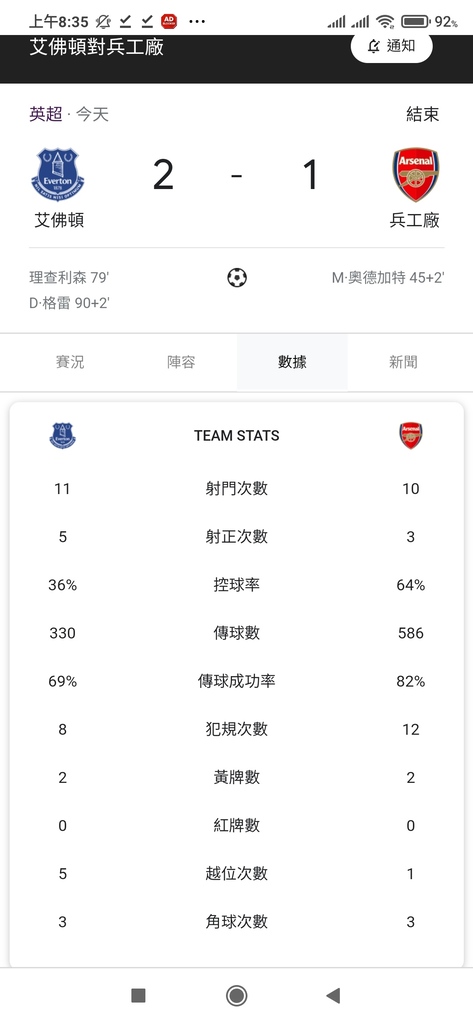Tap small Everton crest in Team Stats

[x=63, y=436]
